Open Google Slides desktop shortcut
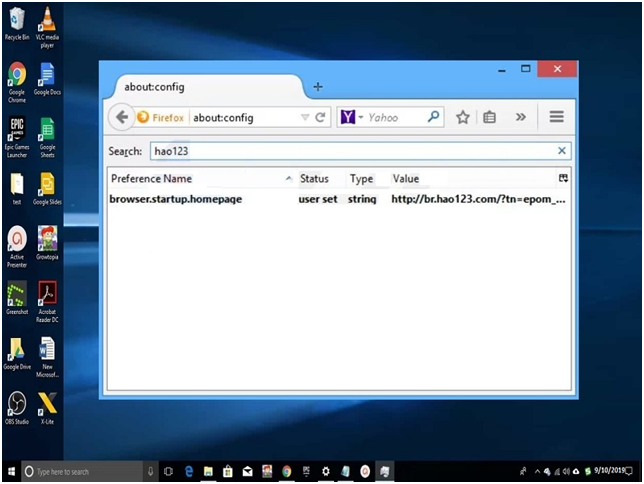 pyautogui.click(x=47, y=188)
